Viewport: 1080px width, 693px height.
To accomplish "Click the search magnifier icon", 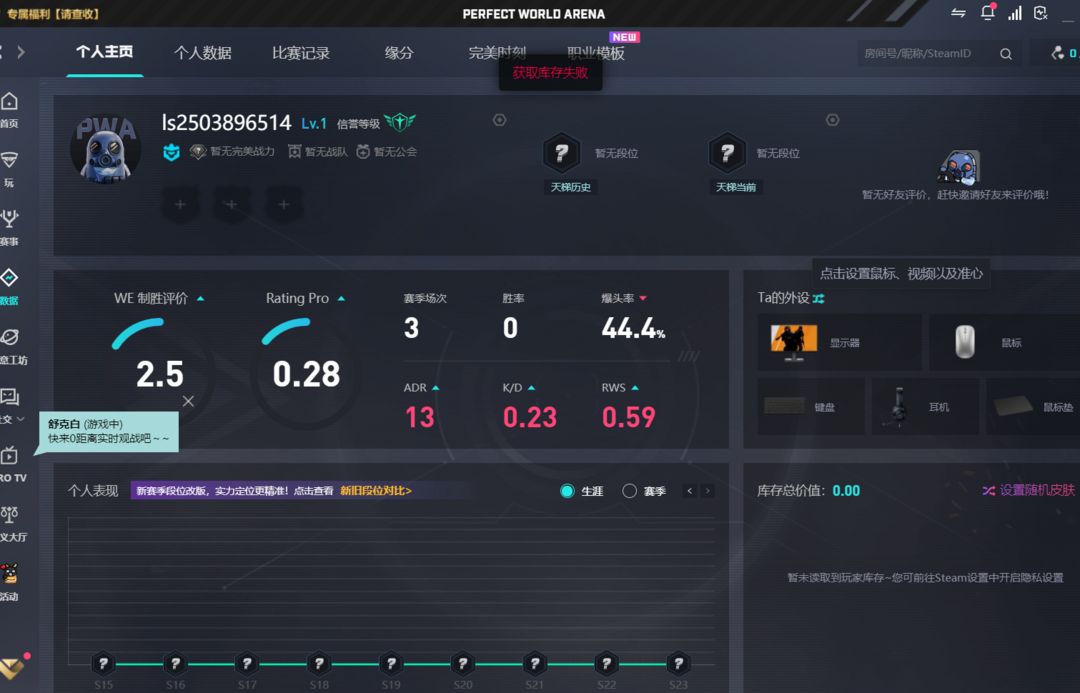I will (1006, 54).
